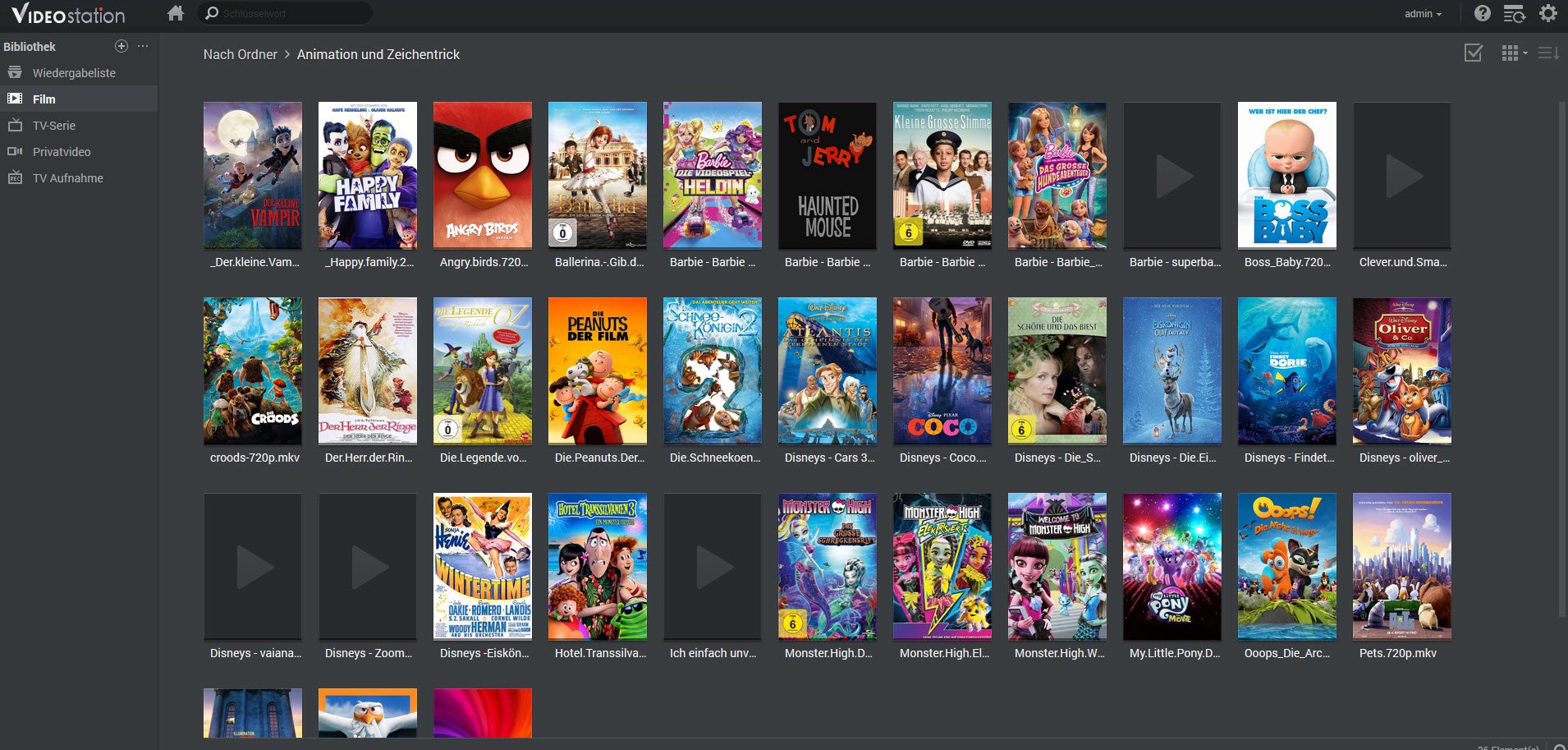This screenshot has height=750, width=1568.
Task: Open the My Little Pony Movie poster
Action: (x=1172, y=566)
